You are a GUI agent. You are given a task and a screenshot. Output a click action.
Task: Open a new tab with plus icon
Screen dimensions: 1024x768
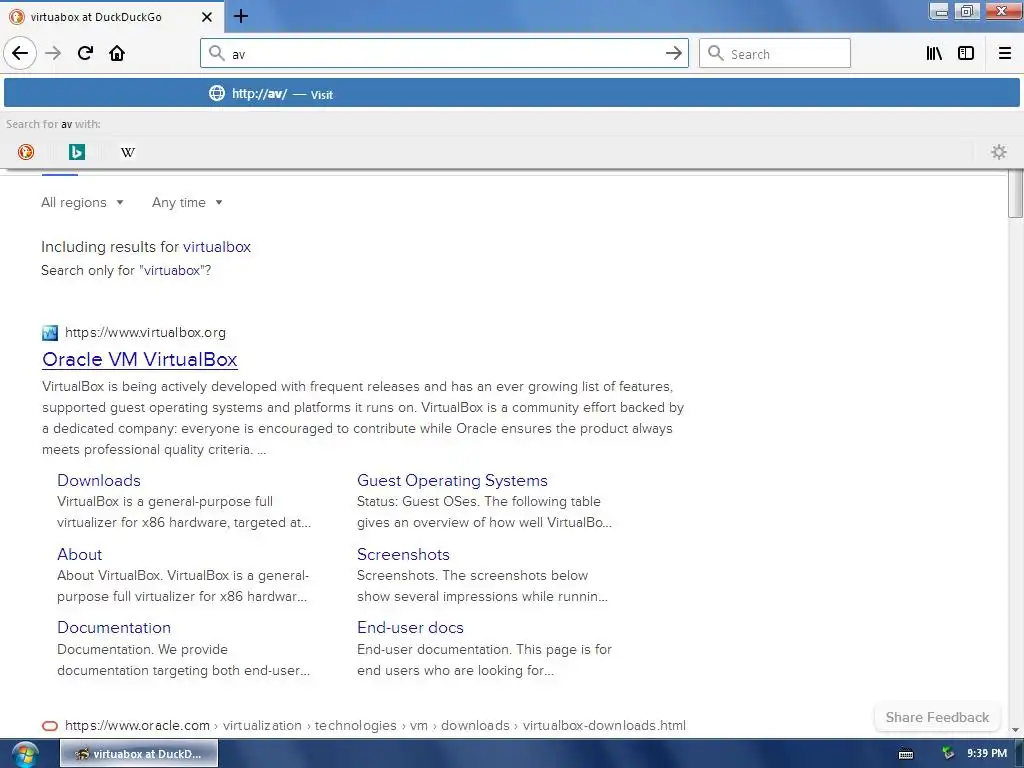[240, 16]
